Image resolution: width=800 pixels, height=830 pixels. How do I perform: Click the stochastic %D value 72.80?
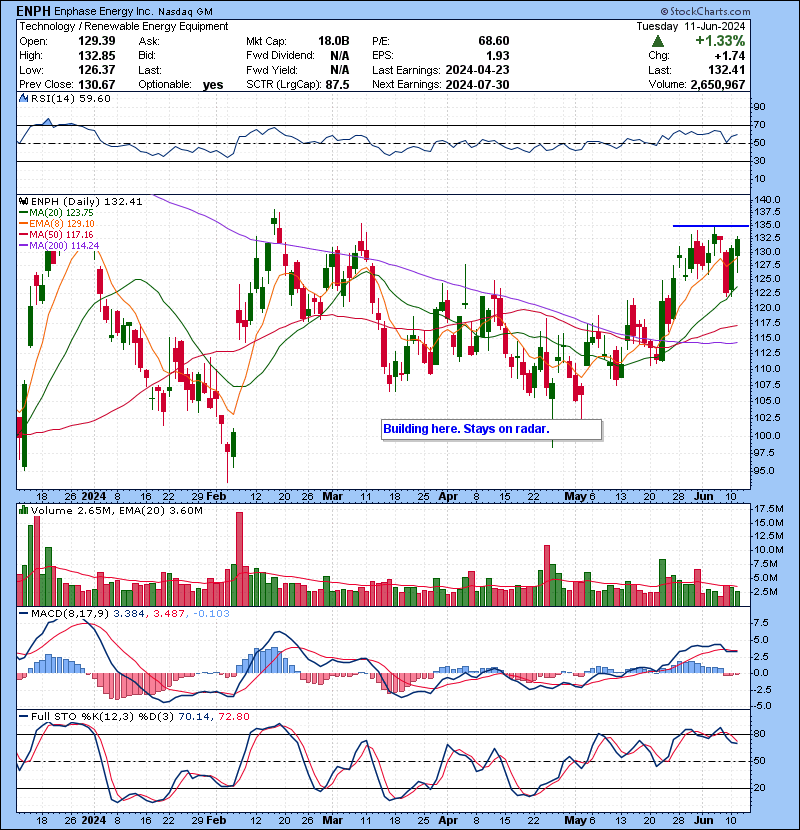click(233, 716)
